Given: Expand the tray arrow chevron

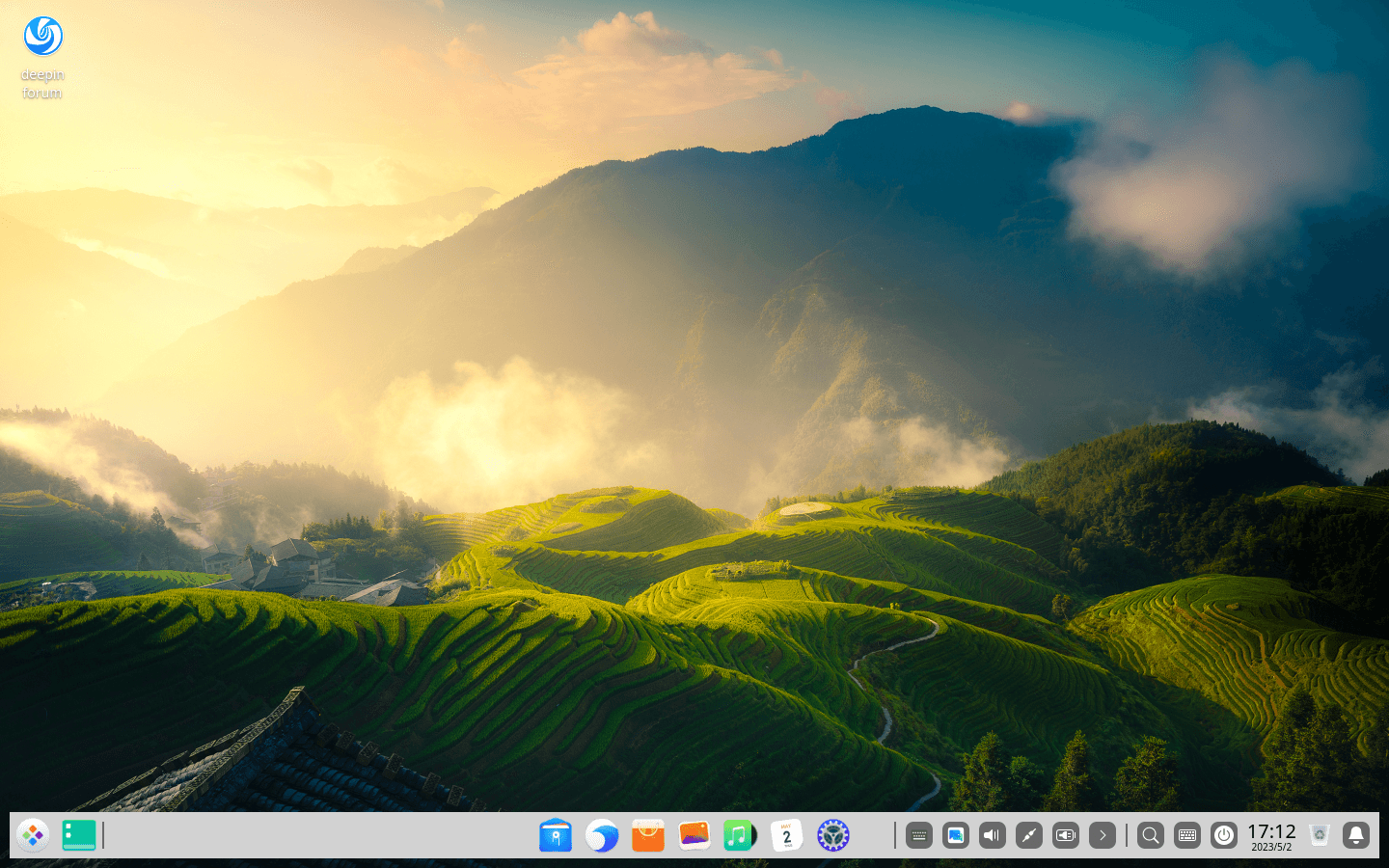Looking at the screenshot, I should (x=1103, y=835).
